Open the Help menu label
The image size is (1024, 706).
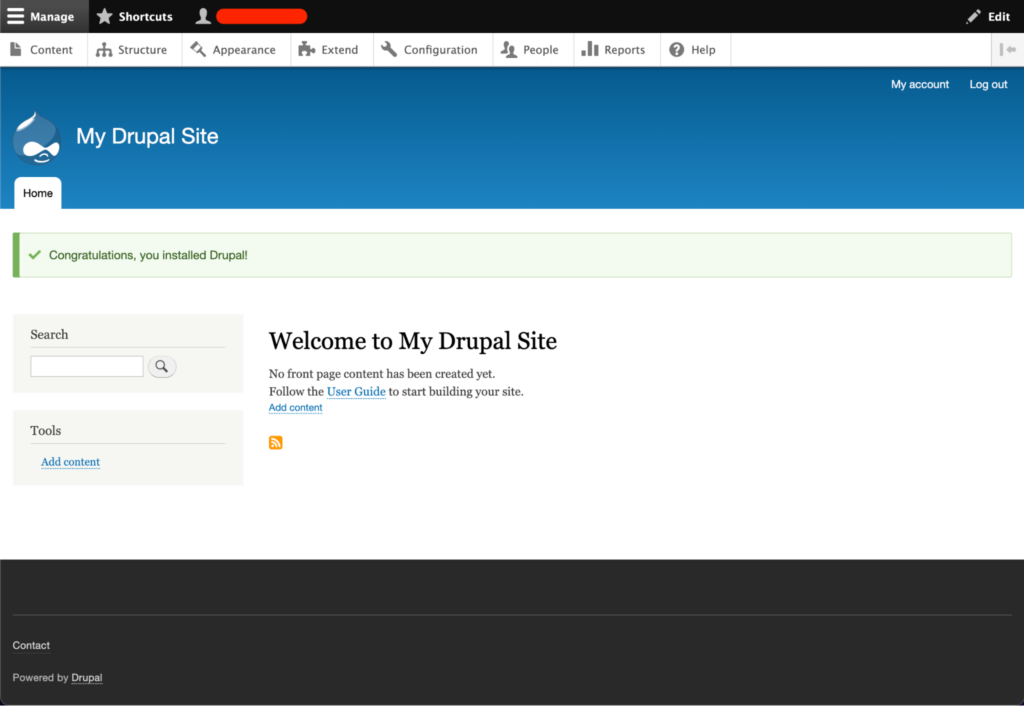[x=703, y=50]
